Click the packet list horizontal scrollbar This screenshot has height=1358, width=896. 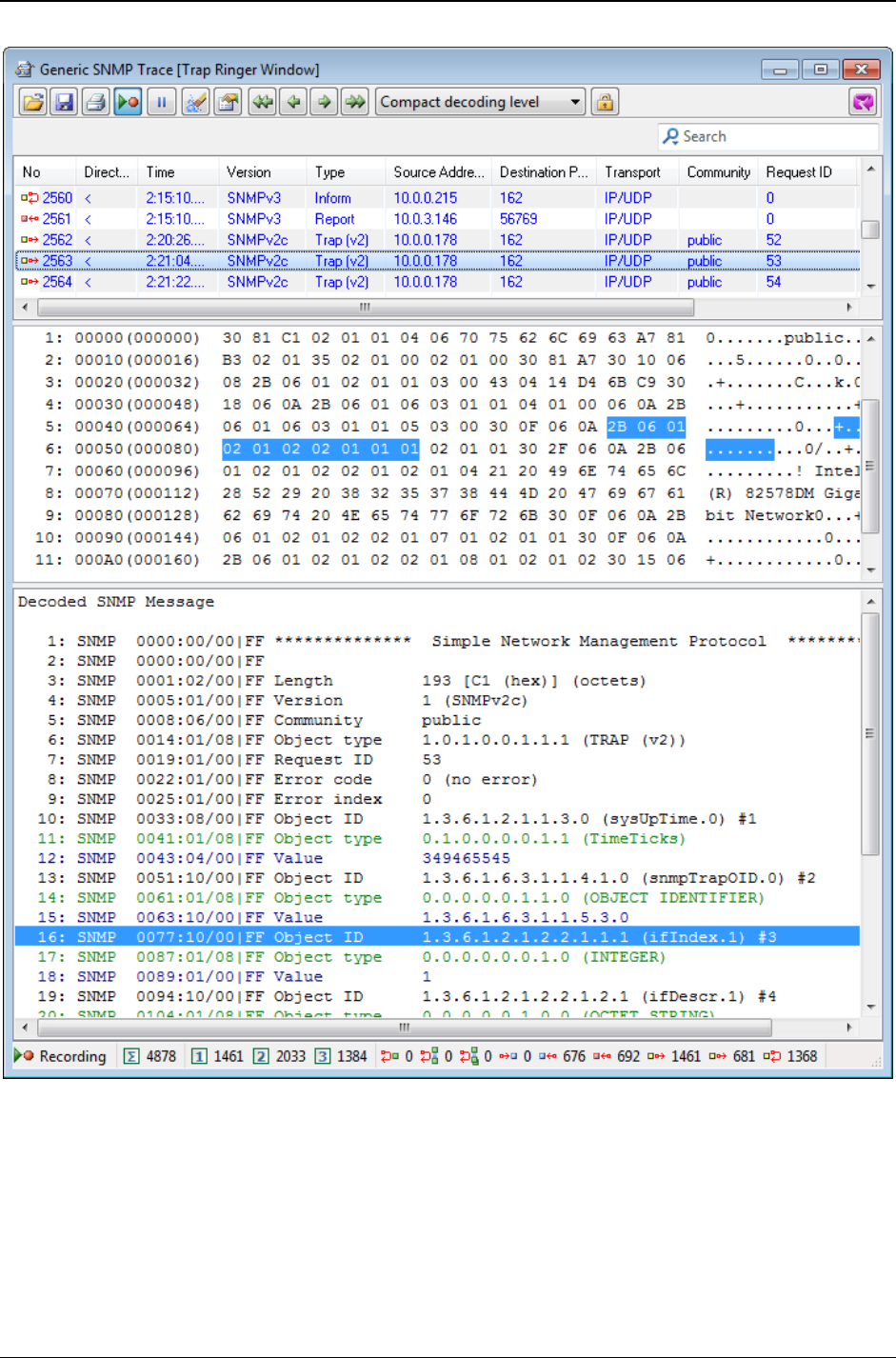pyautogui.click(x=364, y=308)
